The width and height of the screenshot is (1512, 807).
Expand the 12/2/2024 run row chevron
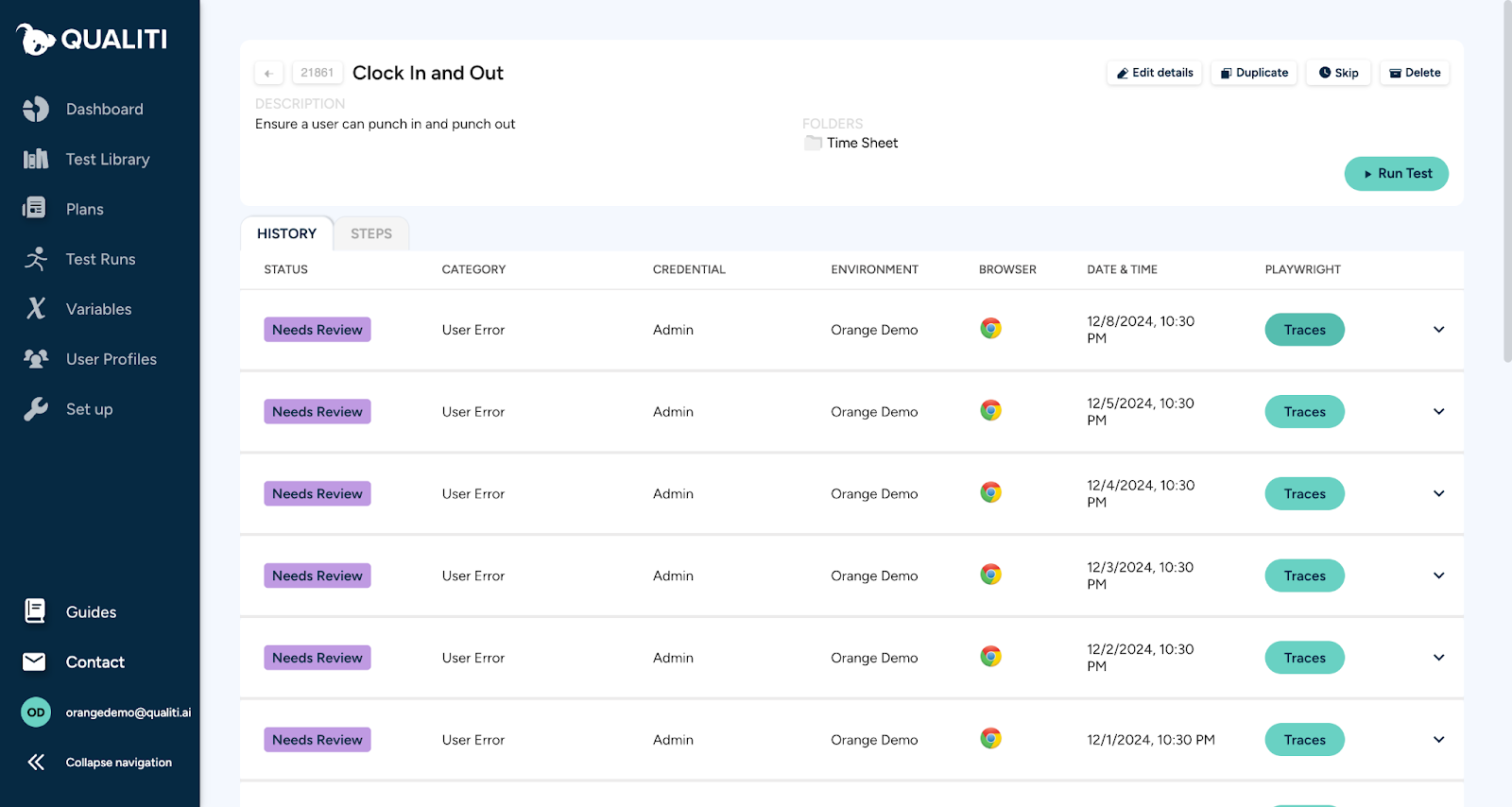point(1438,658)
